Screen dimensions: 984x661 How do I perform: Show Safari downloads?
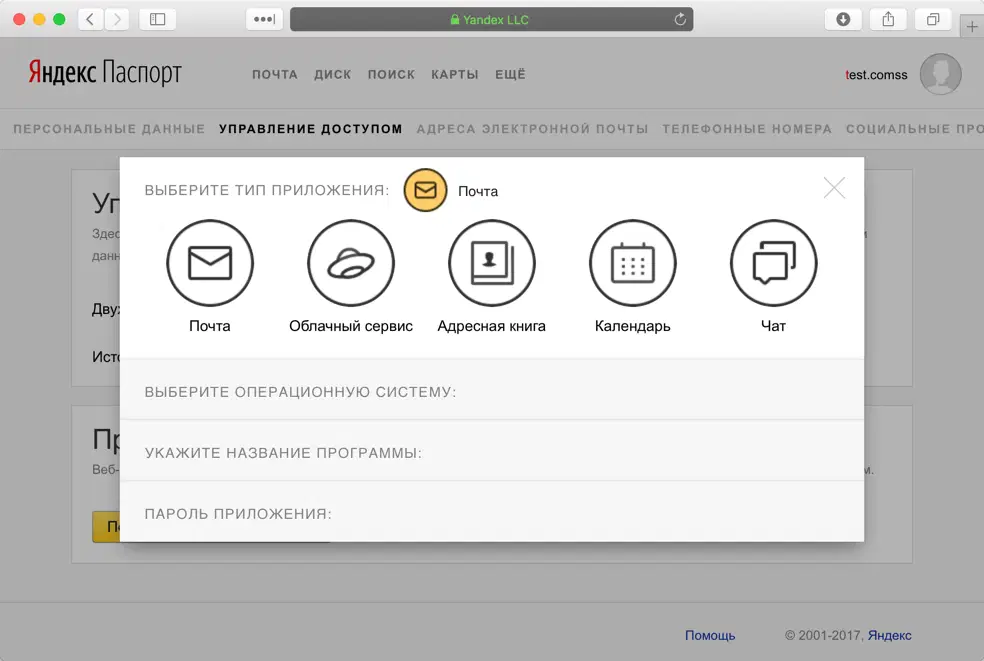coord(843,19)
